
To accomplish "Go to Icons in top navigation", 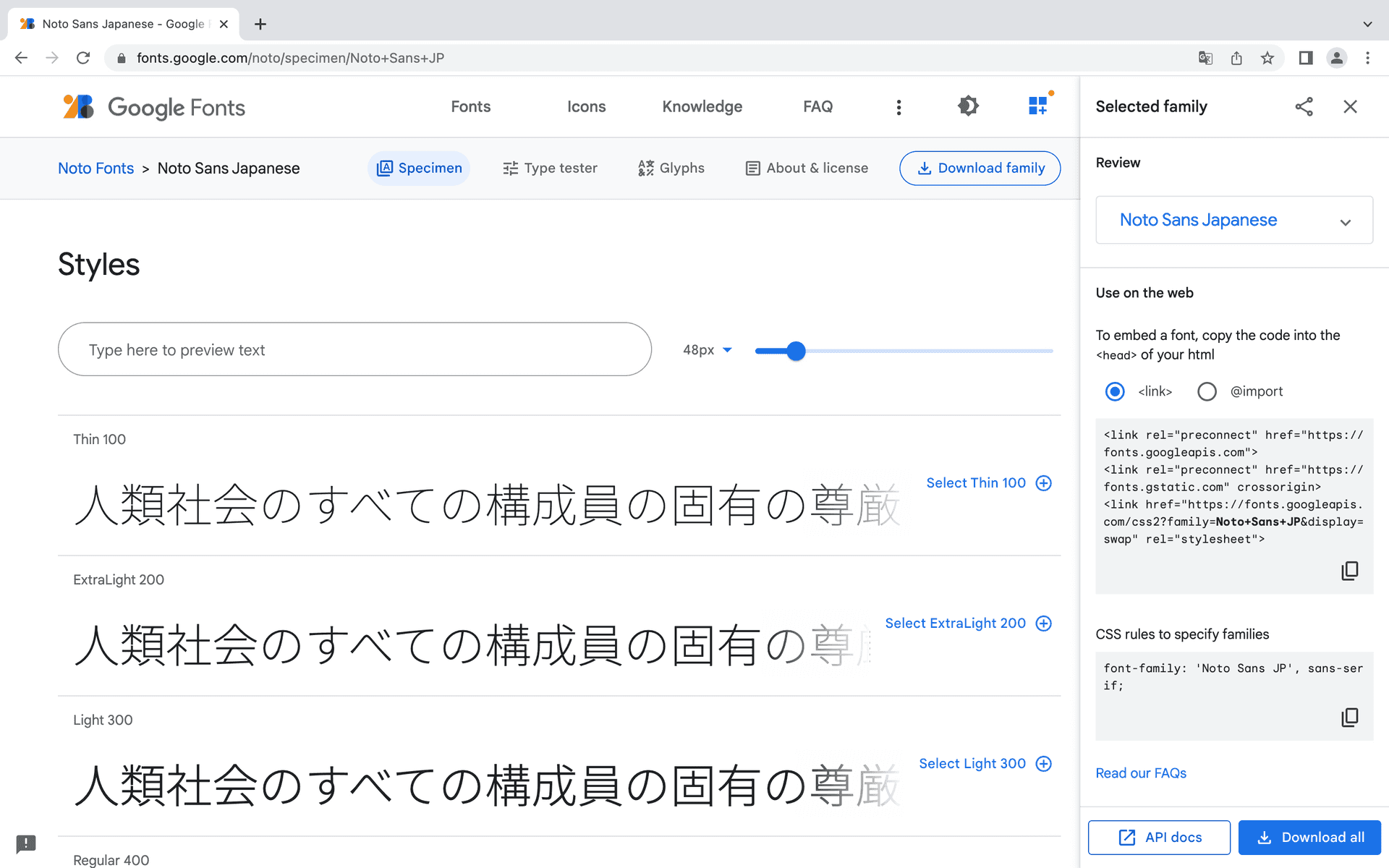I will click(587, 107).
